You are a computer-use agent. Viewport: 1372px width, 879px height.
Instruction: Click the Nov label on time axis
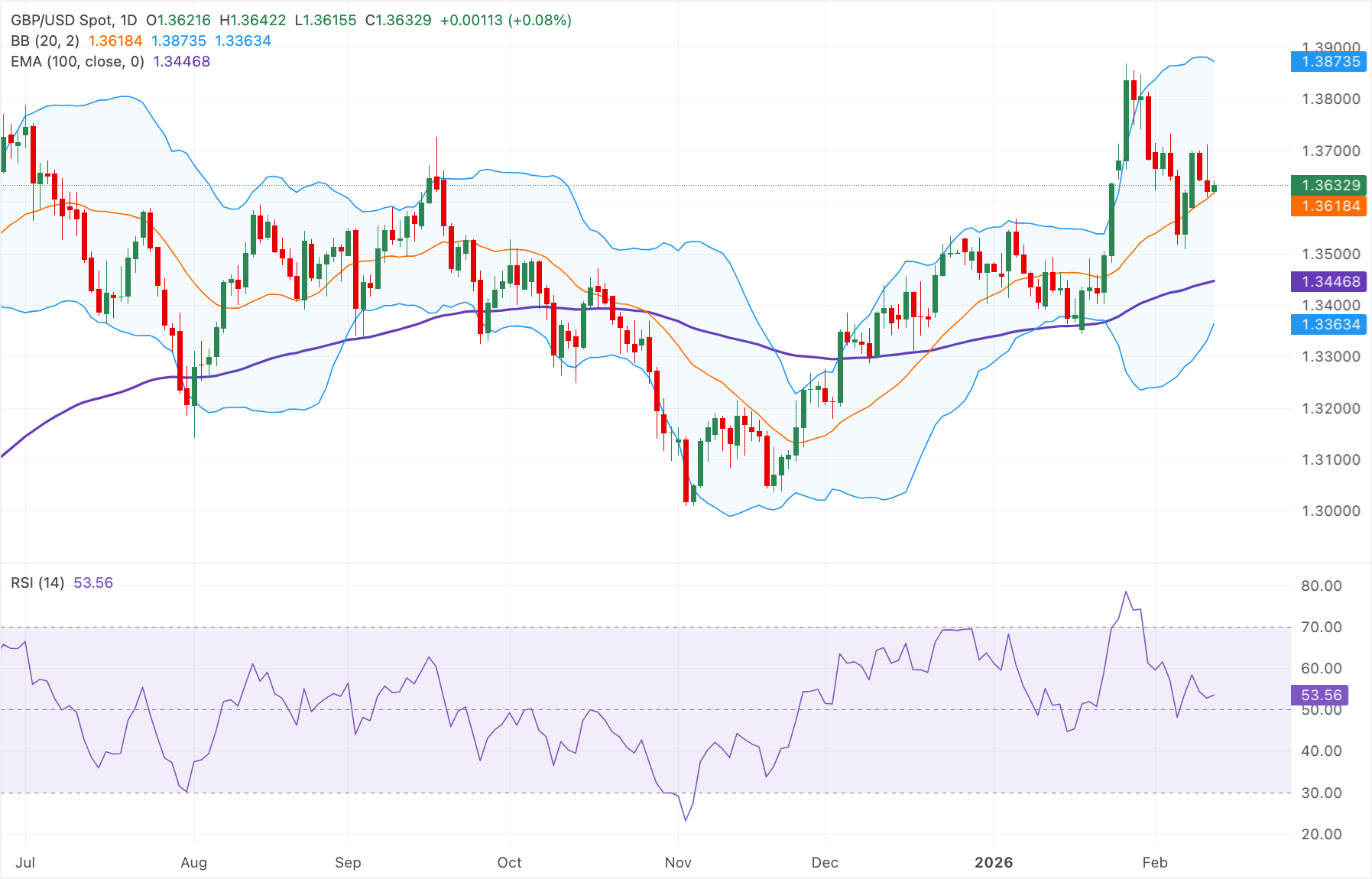pos(677,863)
